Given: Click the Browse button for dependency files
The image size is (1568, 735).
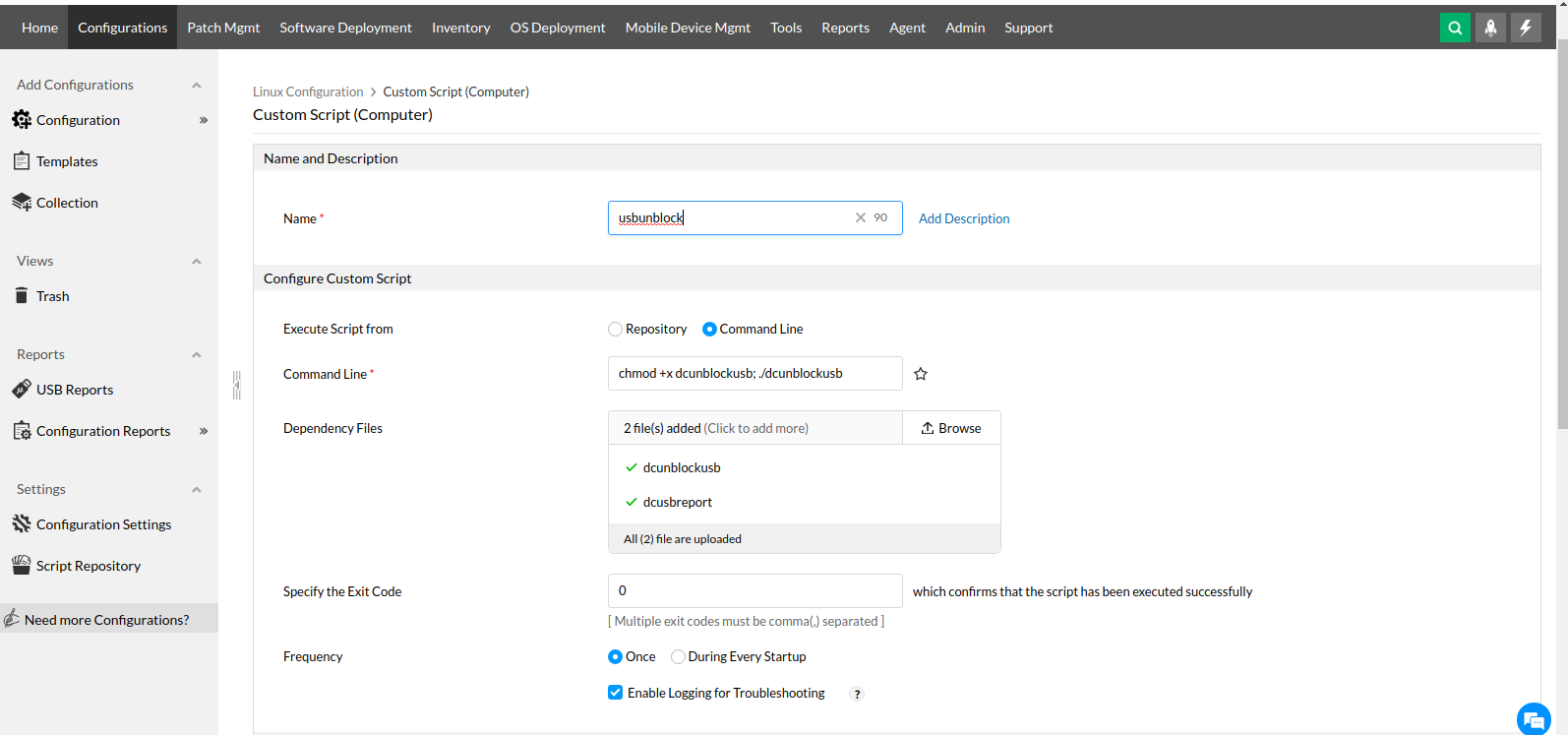Looking at the screenshot, I should [x=951, y=428].
